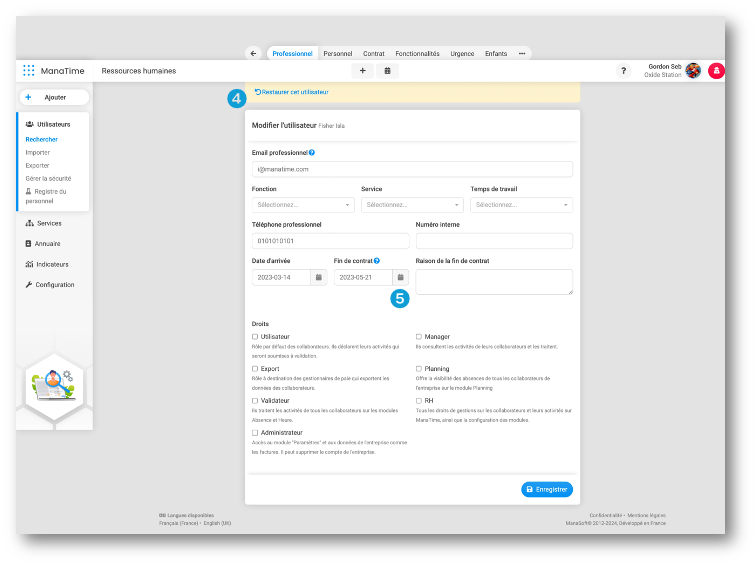Open the Date d'arrivée calendar picker
This screenshot has height=565, width=756.
(x=318, y=277)
